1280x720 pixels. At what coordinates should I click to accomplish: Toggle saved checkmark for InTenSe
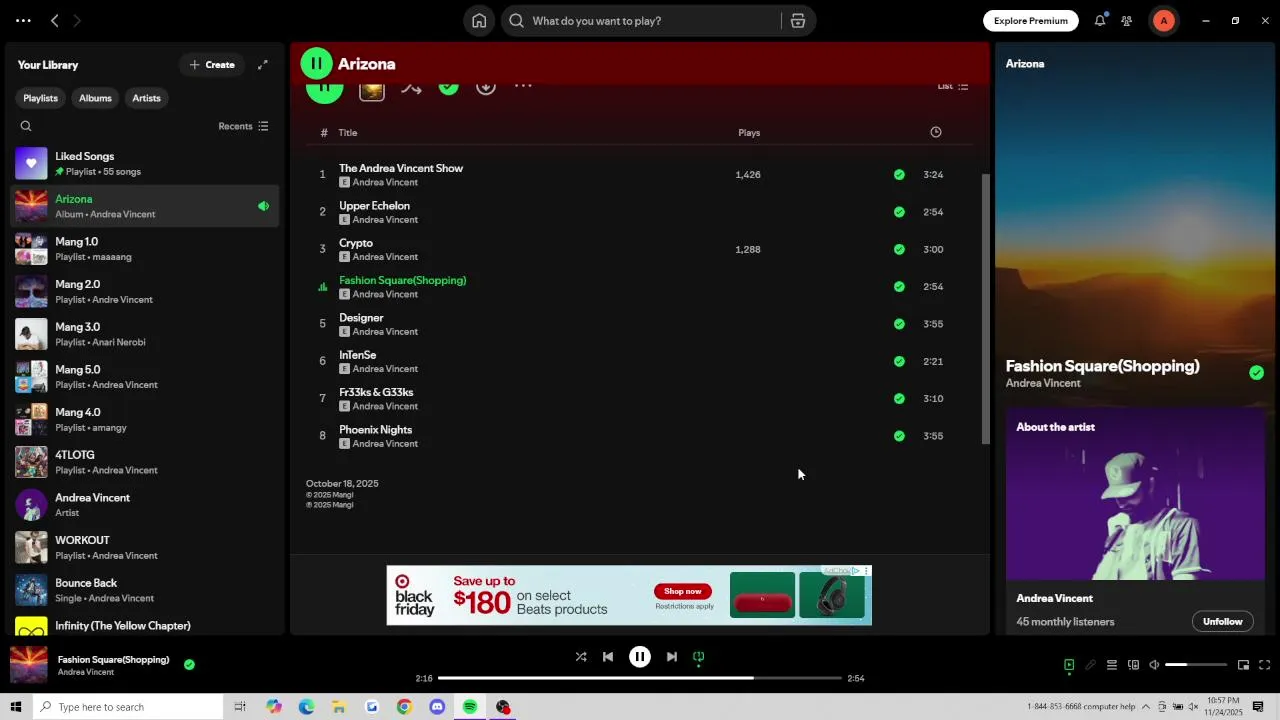pyautogui.click(x=899, y=361)
